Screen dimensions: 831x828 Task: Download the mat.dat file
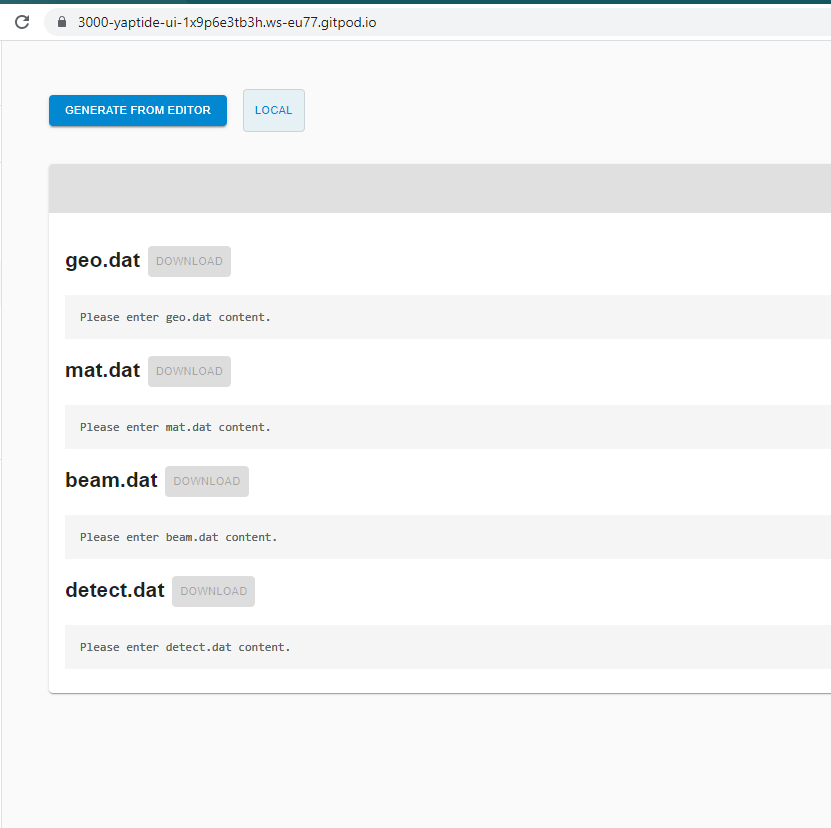189,371
